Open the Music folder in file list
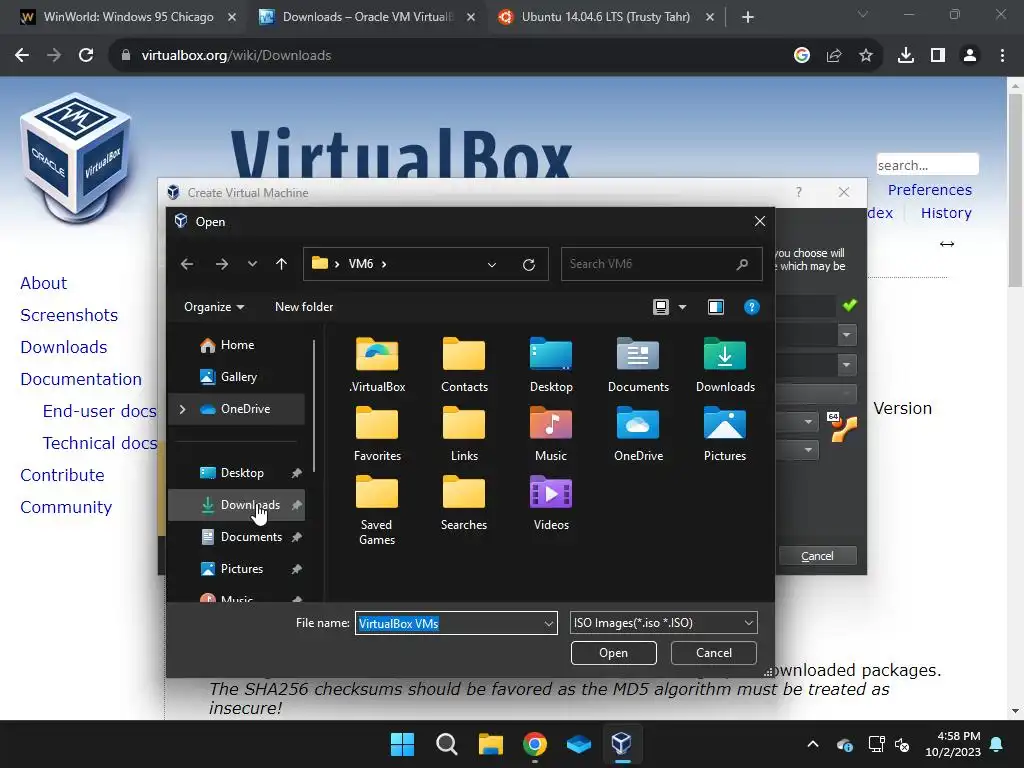Screen dimensions: 1024x768 coord(551,434)
